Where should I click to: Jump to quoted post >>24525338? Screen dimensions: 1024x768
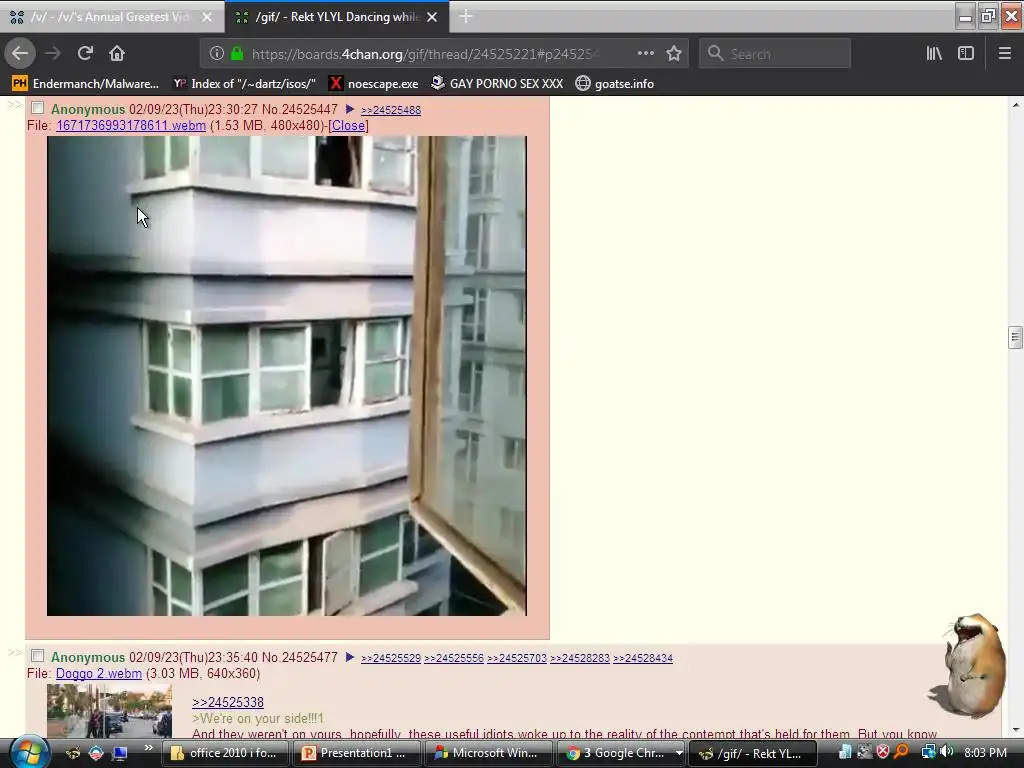[228, 702]
